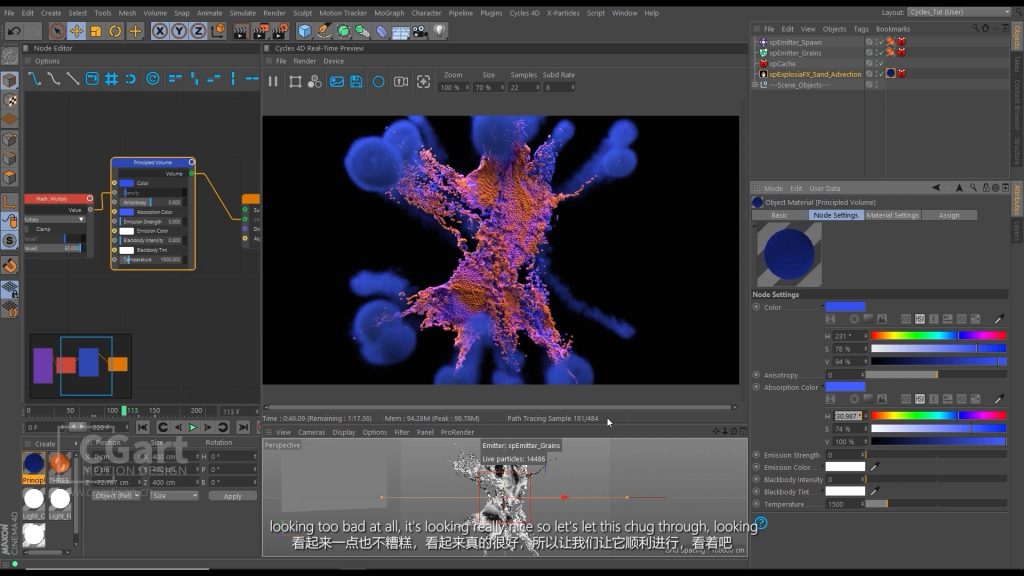The image size is (1024, 576).
Task: Click the Color blue swatch
Action: click(x=845, y=307)
